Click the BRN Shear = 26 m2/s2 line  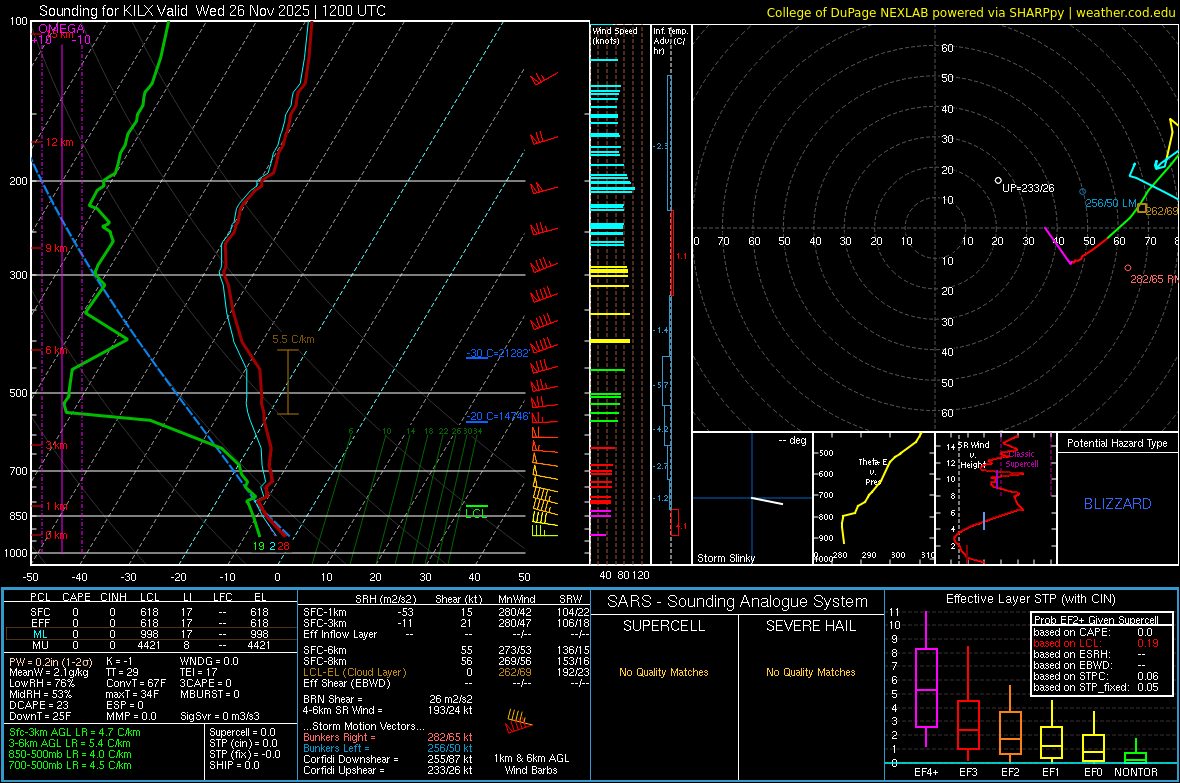pos(388,699)
